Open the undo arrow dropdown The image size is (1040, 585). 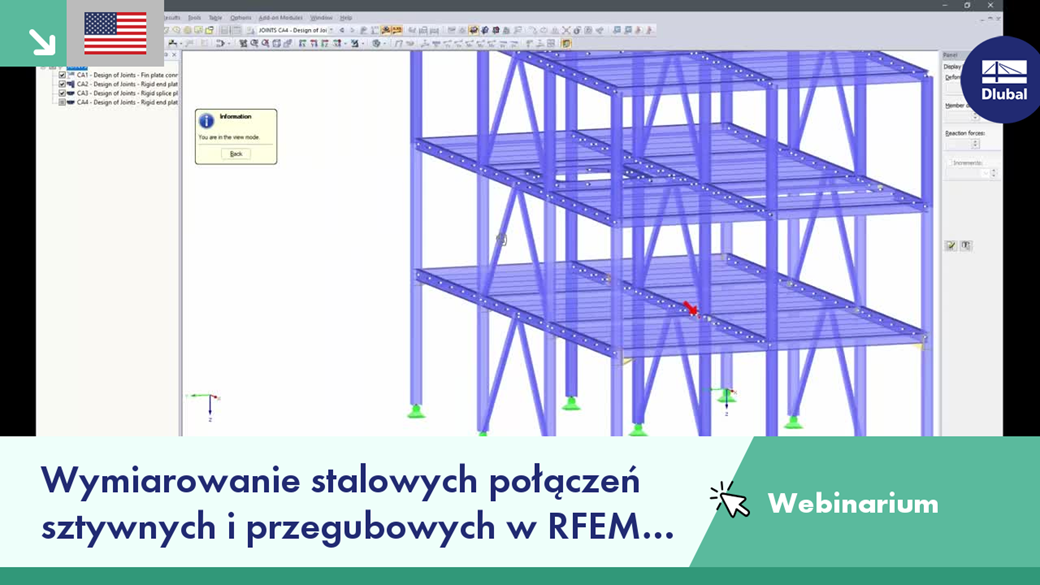point(228,43)
